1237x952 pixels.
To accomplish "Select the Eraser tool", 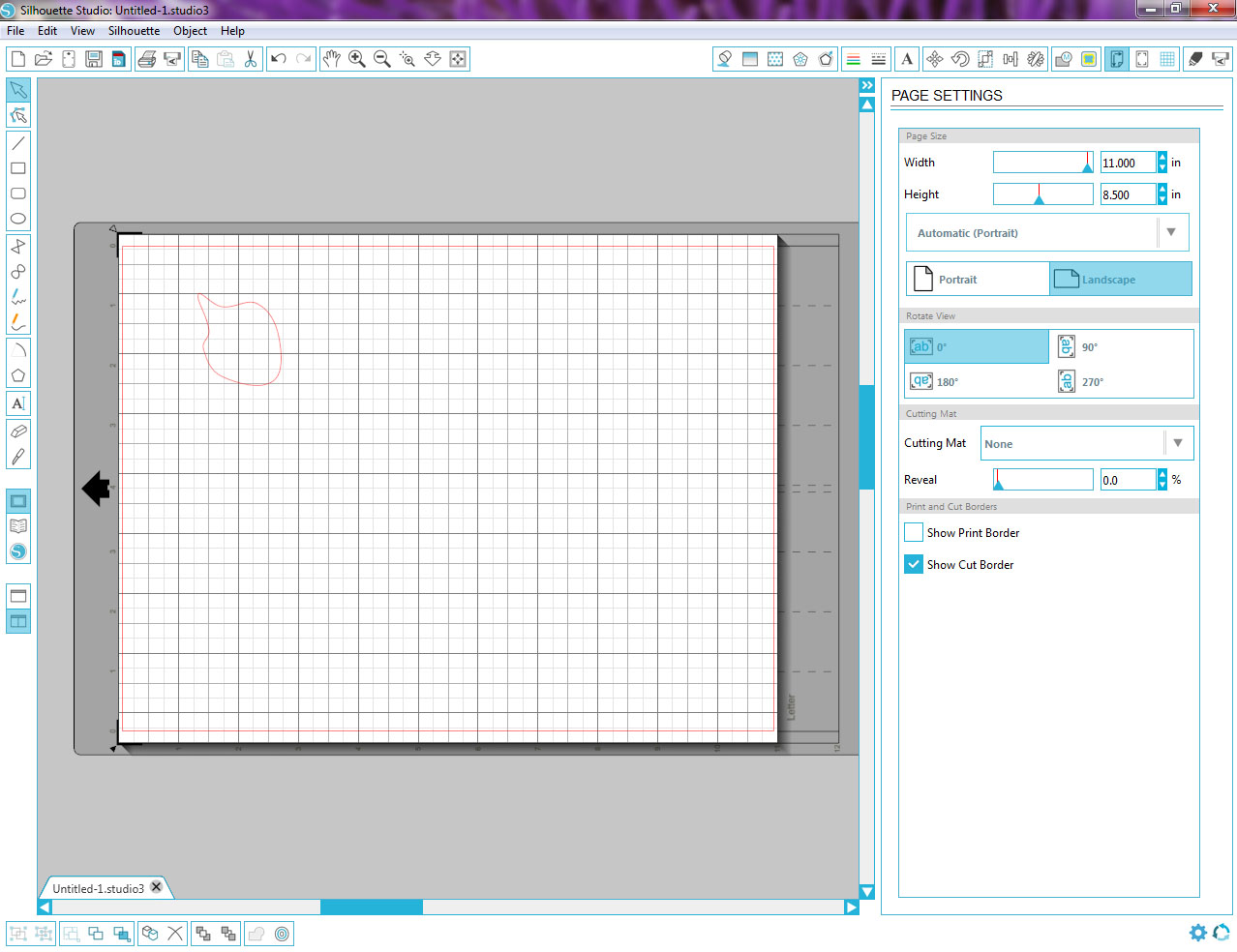I will pyautogui.click(x=18, y=431).
